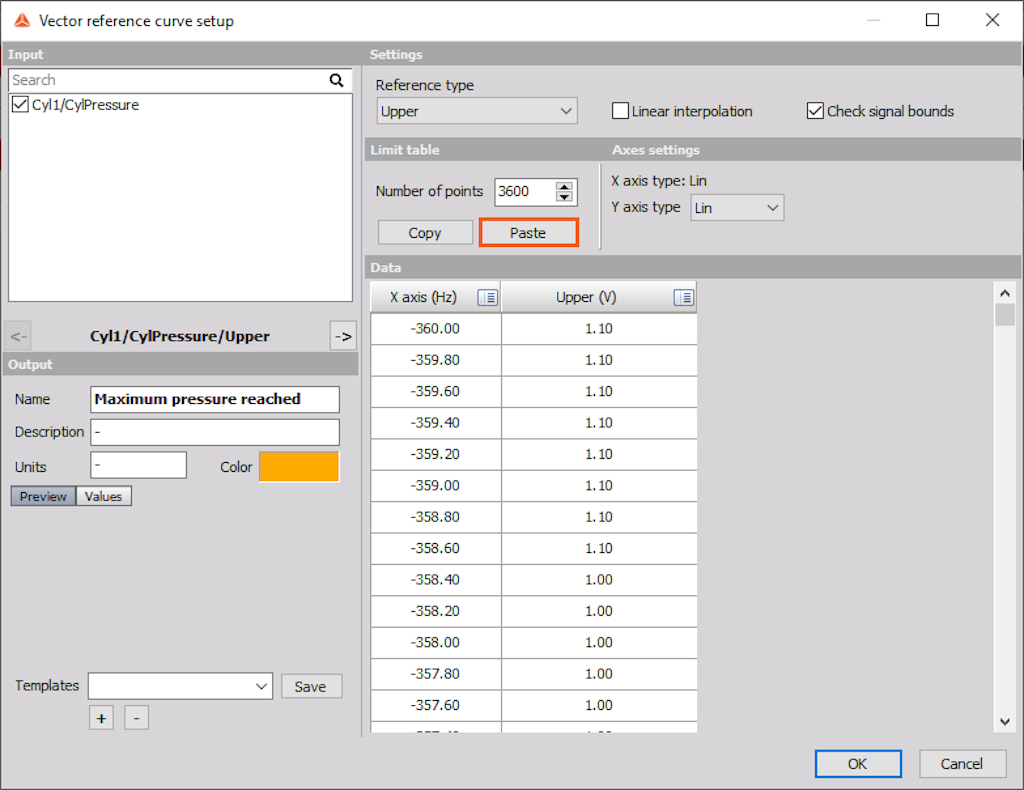Select the -359.20 X axis cell
The height and width of the screenshot is (790, 1024).
click(x=436, y=454)
